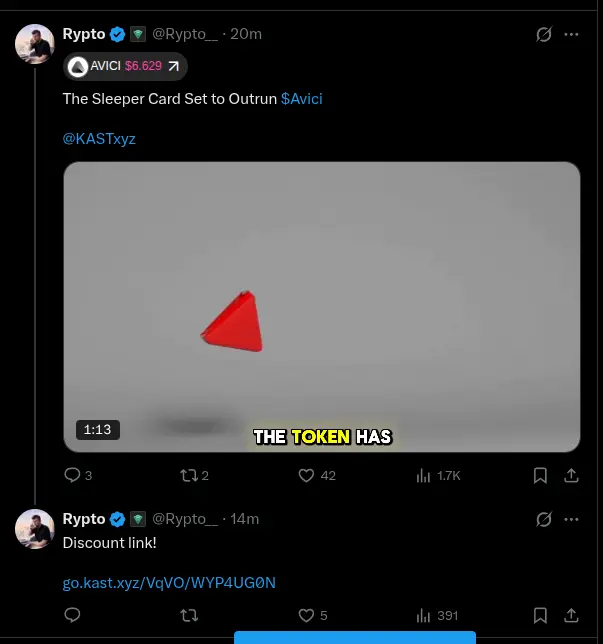603x644 pixels.
Task: Open the go.kast.xyz discount link
Action: coord(168,581)
